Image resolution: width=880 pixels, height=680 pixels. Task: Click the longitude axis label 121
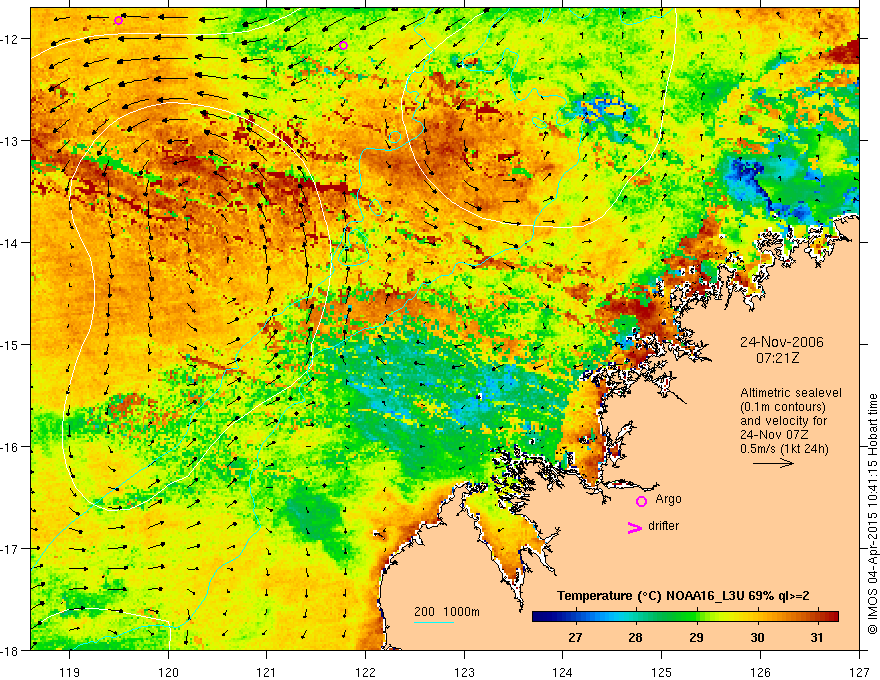(x=267, y=673)
